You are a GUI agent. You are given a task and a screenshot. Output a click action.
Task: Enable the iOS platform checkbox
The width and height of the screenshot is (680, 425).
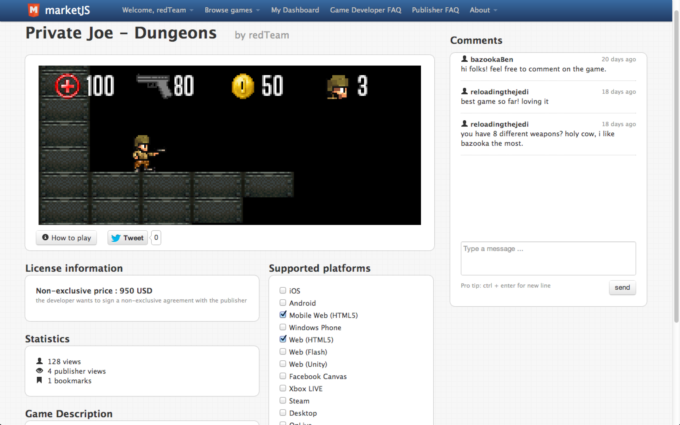tap(283, 290)
